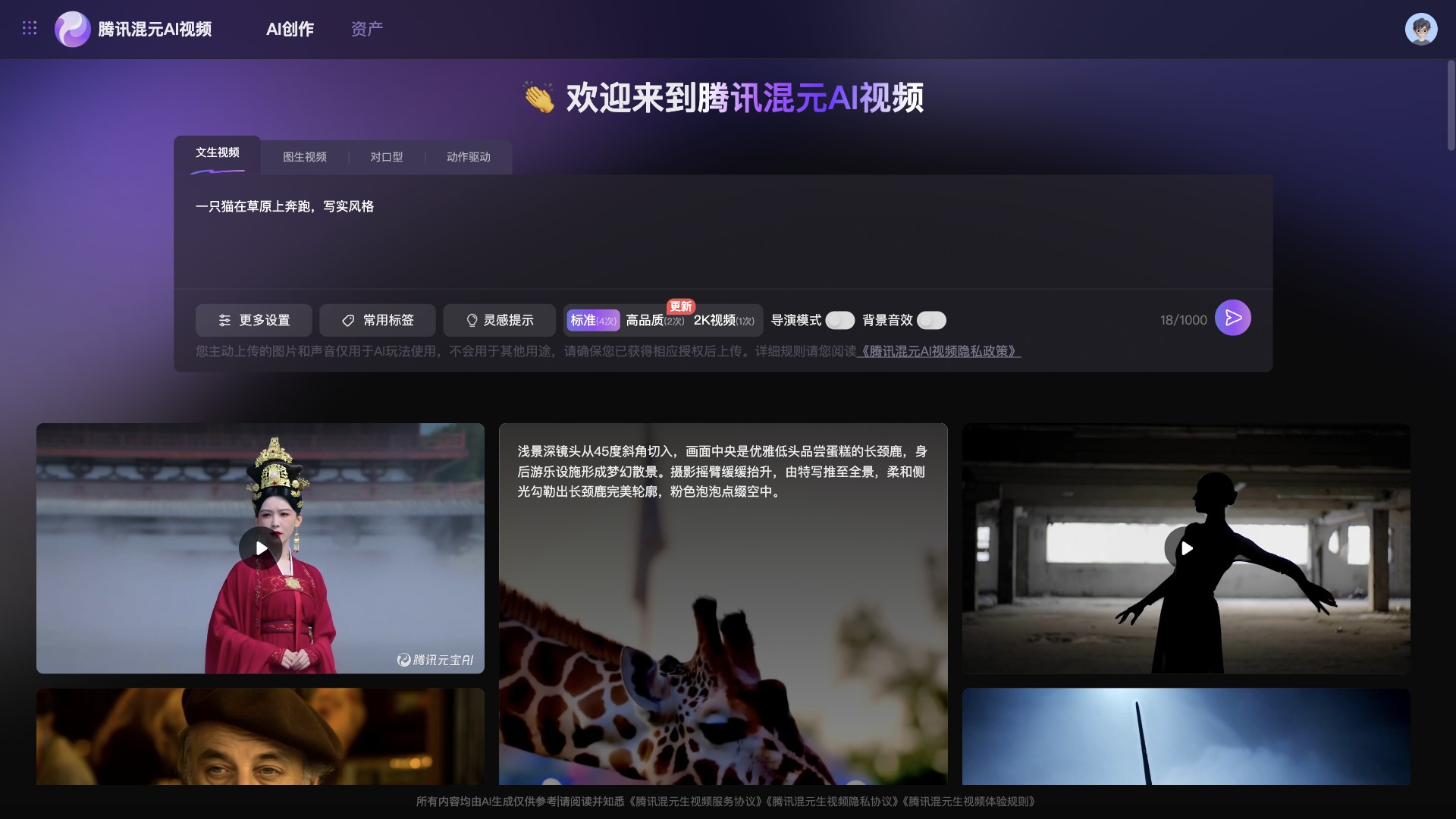Open 灵感提示 with the lightbulb icon
Screen dimensions: 1456x819
499,320
